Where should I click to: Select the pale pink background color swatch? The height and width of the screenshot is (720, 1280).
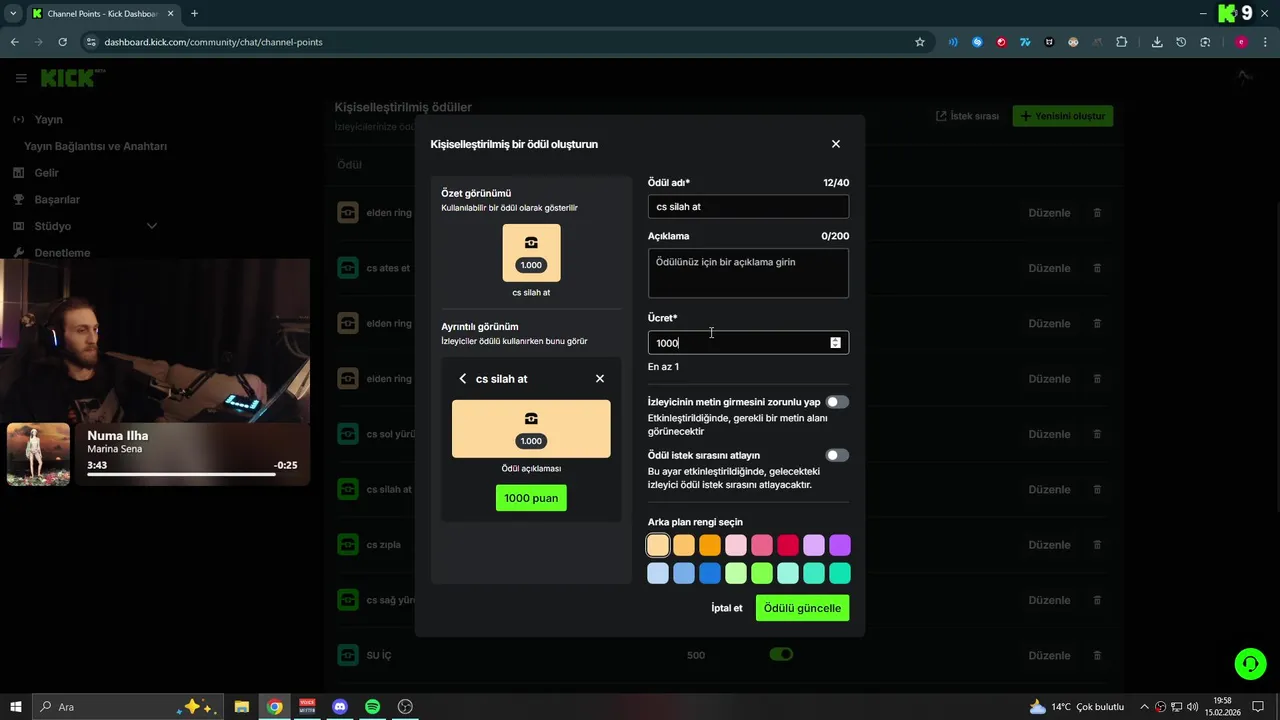coord(736,545)
